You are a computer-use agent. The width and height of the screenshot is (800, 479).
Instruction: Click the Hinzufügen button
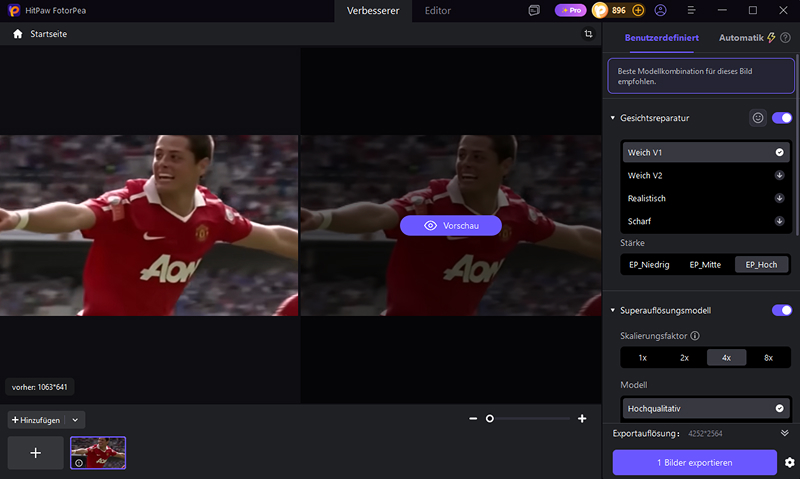point(36,420)
